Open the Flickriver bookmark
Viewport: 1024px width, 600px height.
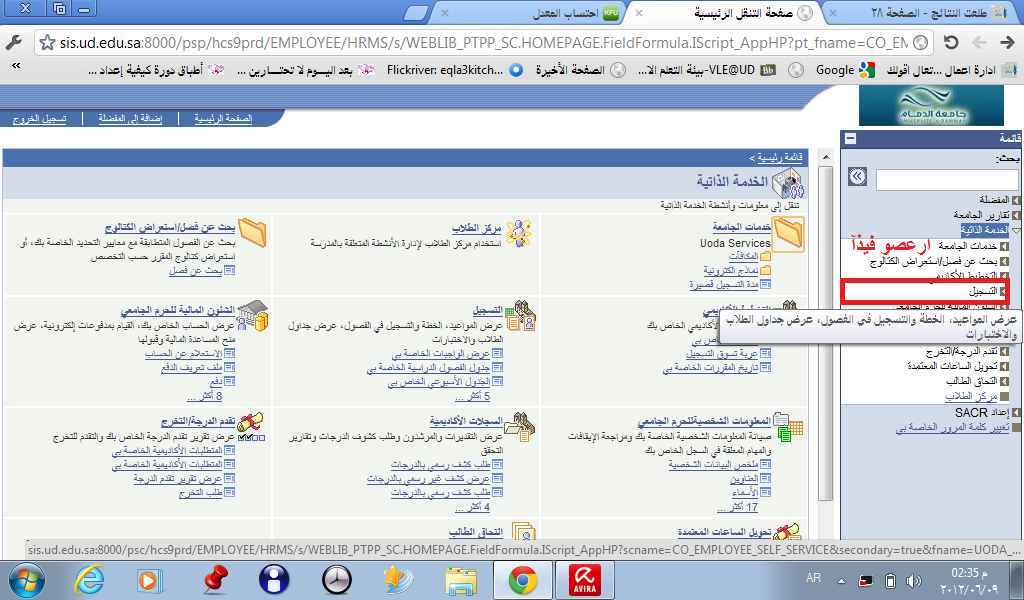tap(455, 70)
